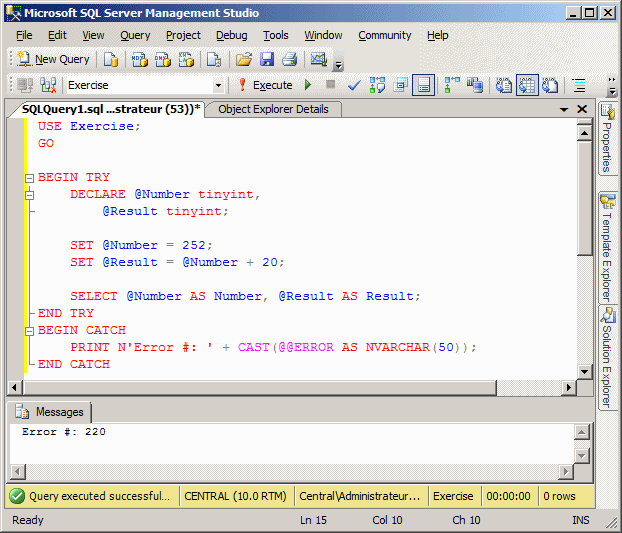Close the SQLQuery1.sql document tab
The image size is (622, 533).
click(x=582, y=109)
